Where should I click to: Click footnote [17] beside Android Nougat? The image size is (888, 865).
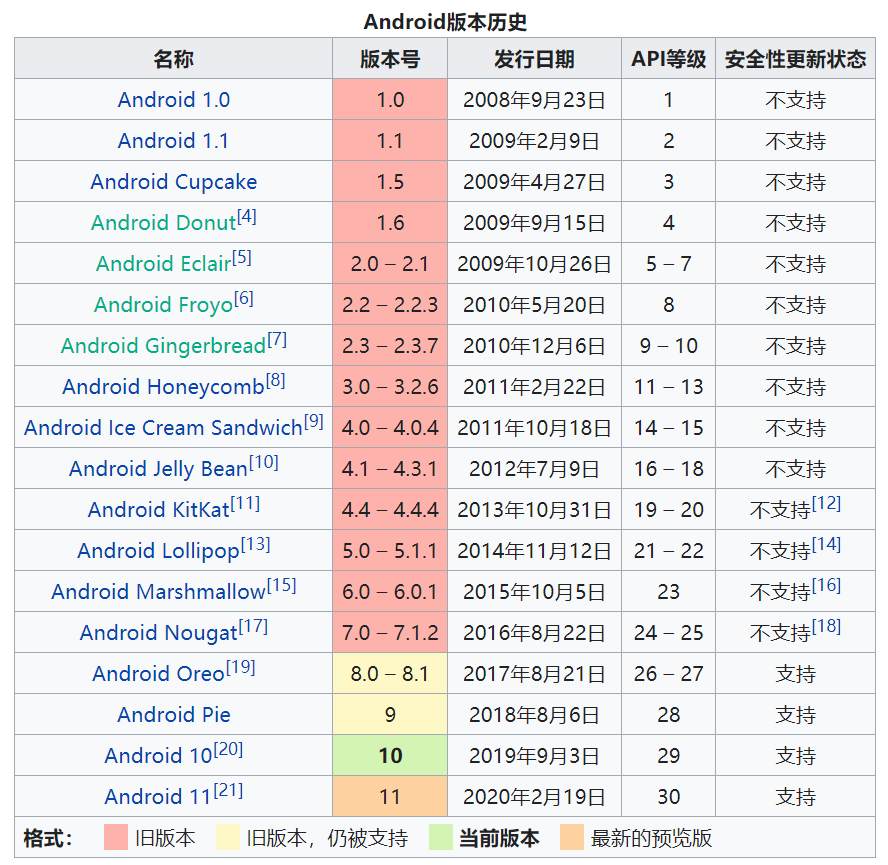(253, 627)
